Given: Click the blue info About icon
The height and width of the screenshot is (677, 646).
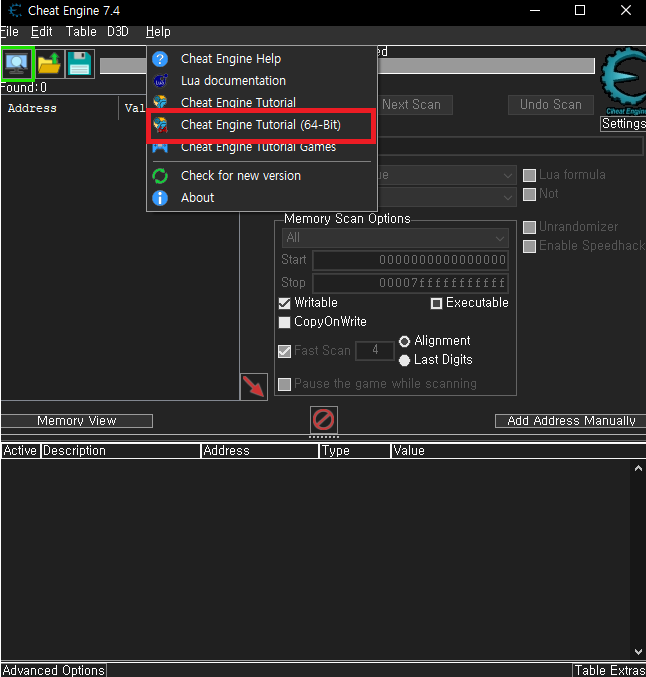Looking at the screenshot, I should click(x=160, y=198).
